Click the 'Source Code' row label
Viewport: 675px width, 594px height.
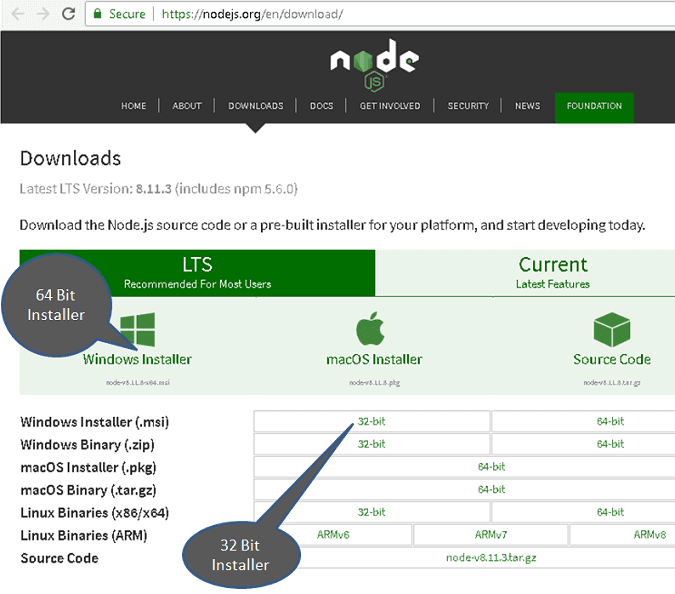point(59,558)
